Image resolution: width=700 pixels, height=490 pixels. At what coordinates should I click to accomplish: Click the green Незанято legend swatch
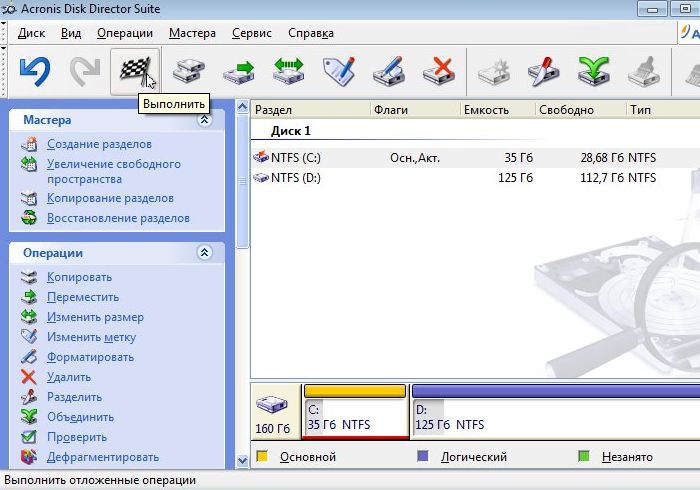[583, 456]
